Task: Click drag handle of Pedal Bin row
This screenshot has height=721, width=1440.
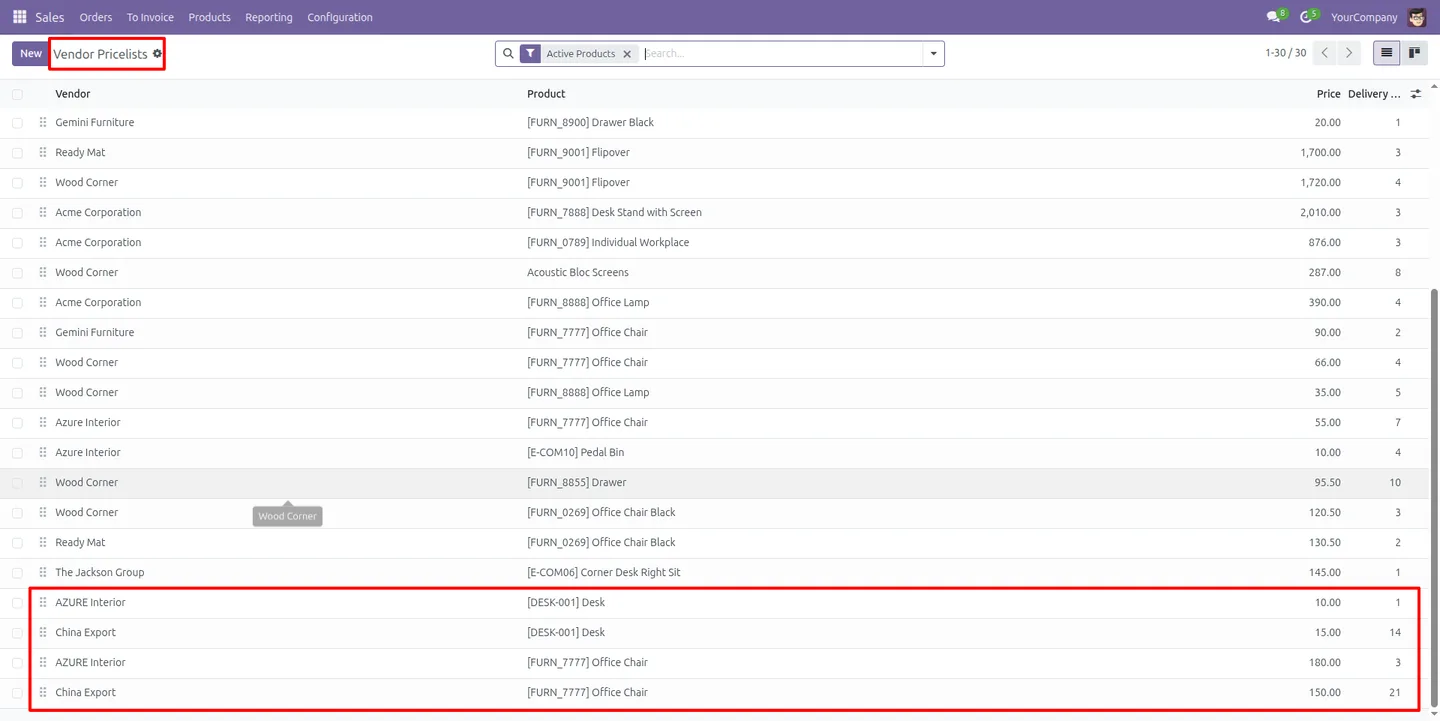Action: click(43, 452)
